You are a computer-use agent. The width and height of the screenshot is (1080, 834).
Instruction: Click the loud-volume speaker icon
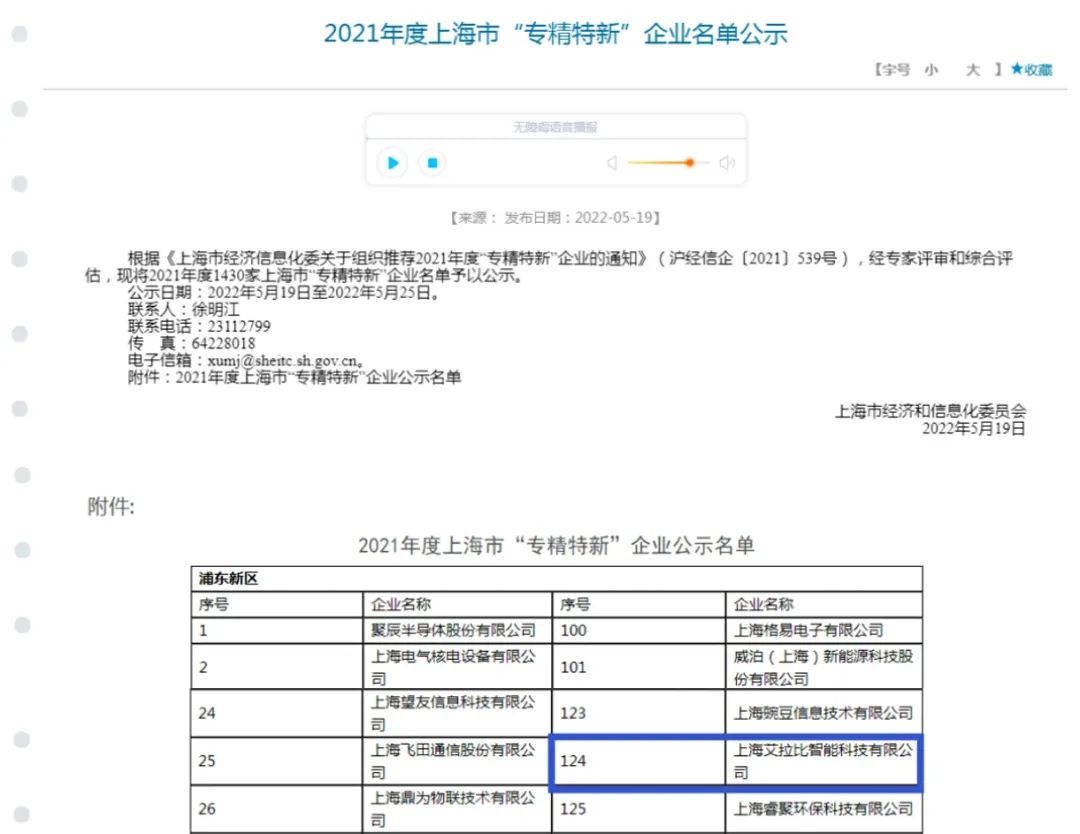tap(727, 163)
